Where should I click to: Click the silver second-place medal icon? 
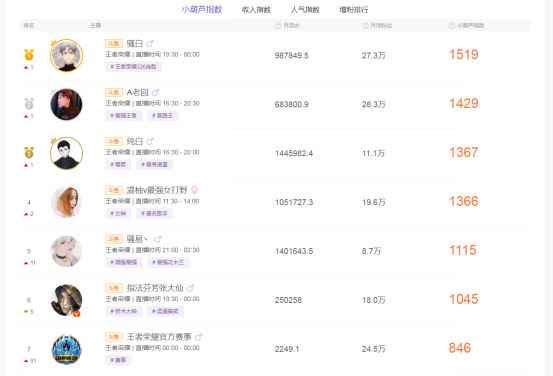tap(29, 104)
